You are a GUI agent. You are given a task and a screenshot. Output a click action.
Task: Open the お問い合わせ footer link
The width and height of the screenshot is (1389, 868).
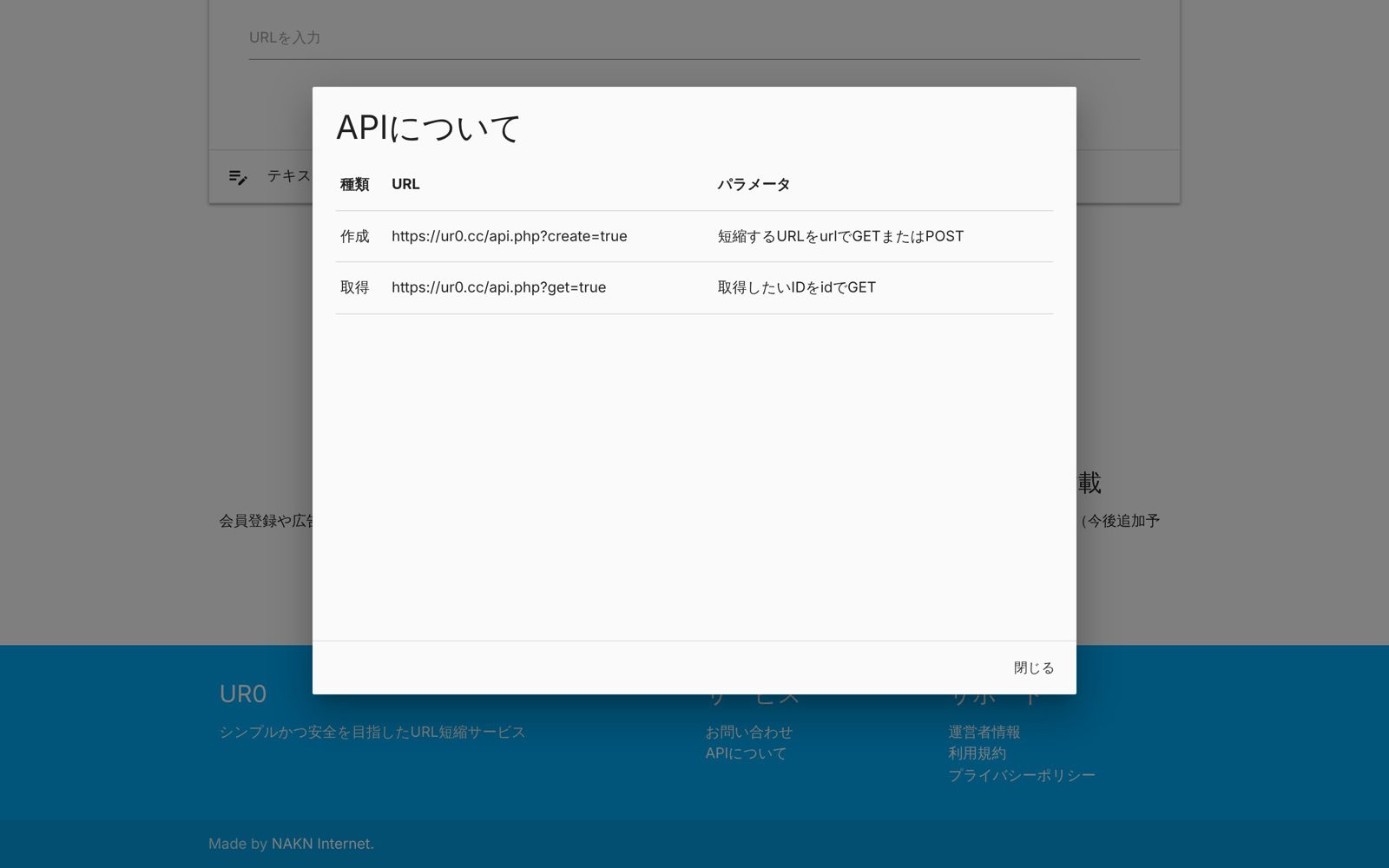[748, 733]
